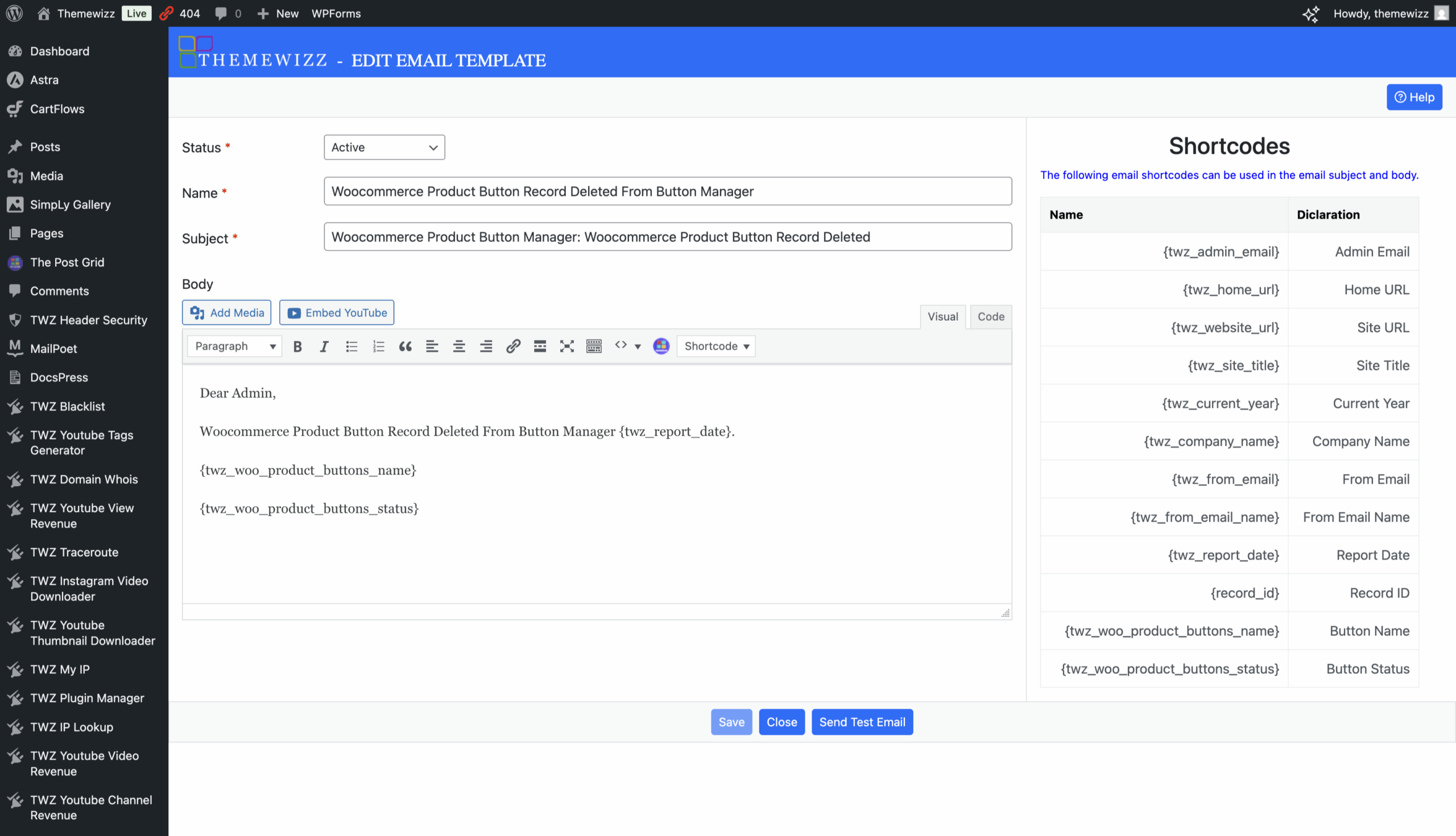Viewport: 1456px width, 836px height.
Task: Click the insert link icon
Action: point(512,346)
